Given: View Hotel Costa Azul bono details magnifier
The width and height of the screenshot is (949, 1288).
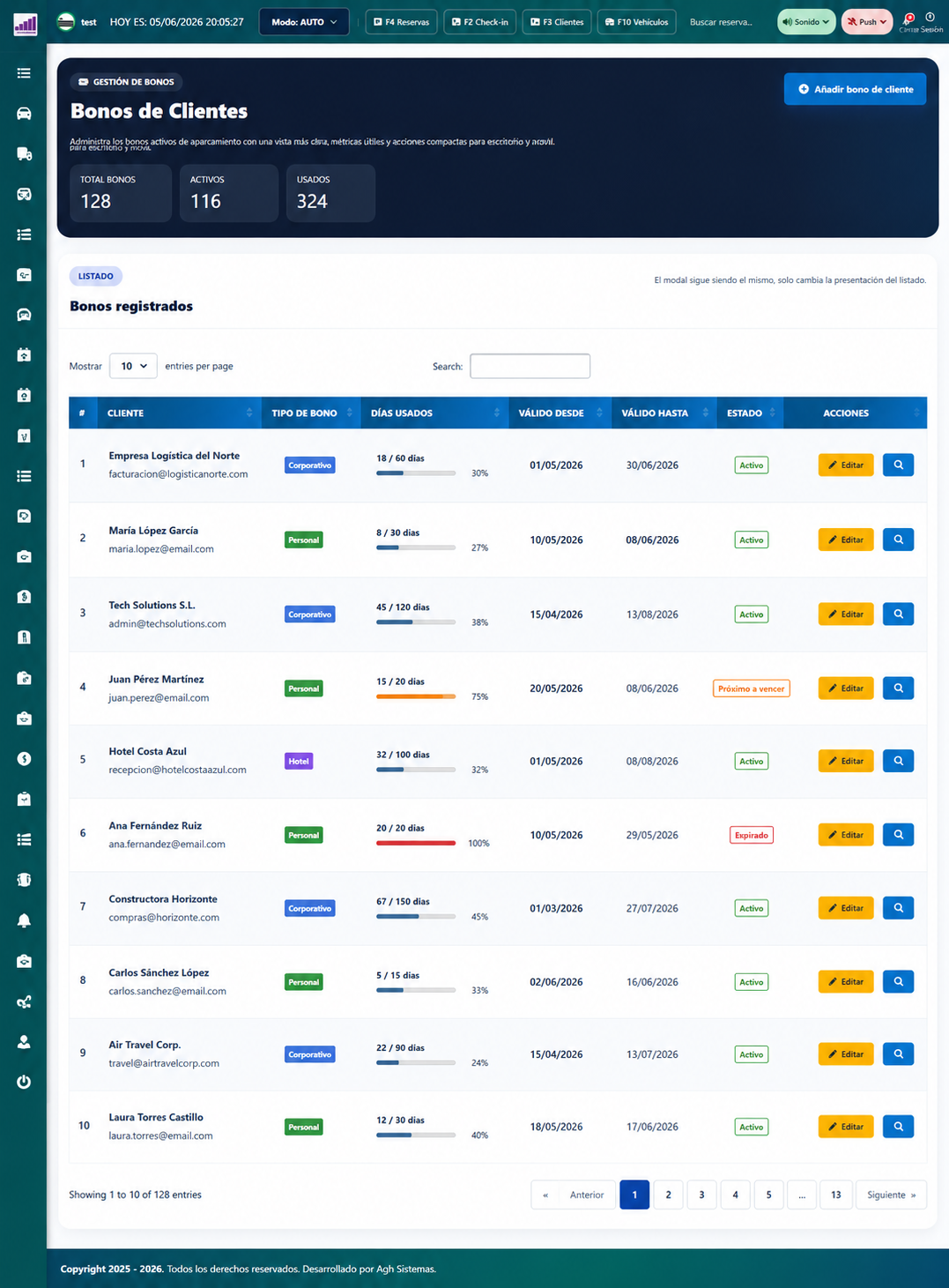Looking at the screenshot, I should pyautogui.click(x=898, y=761).
